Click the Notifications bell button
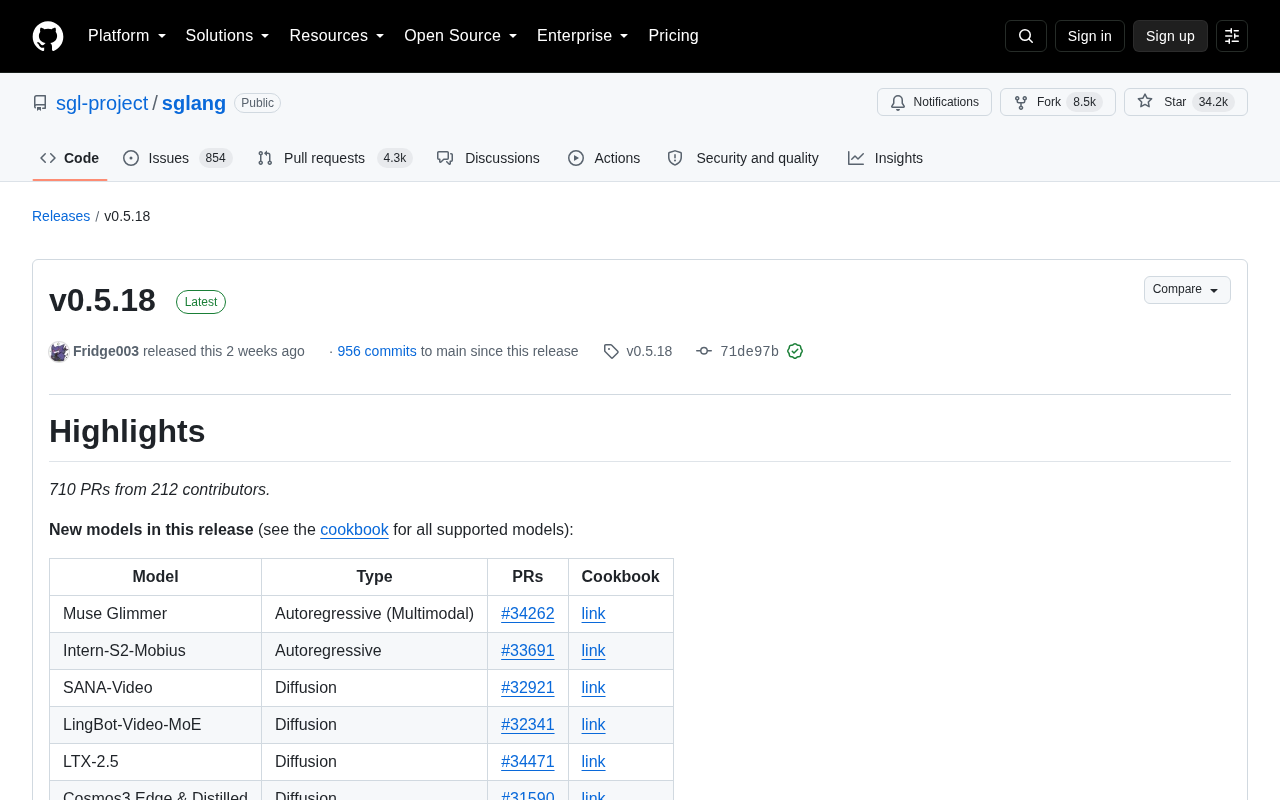This screenshot has width=1280, height=800. coord(934,102)
